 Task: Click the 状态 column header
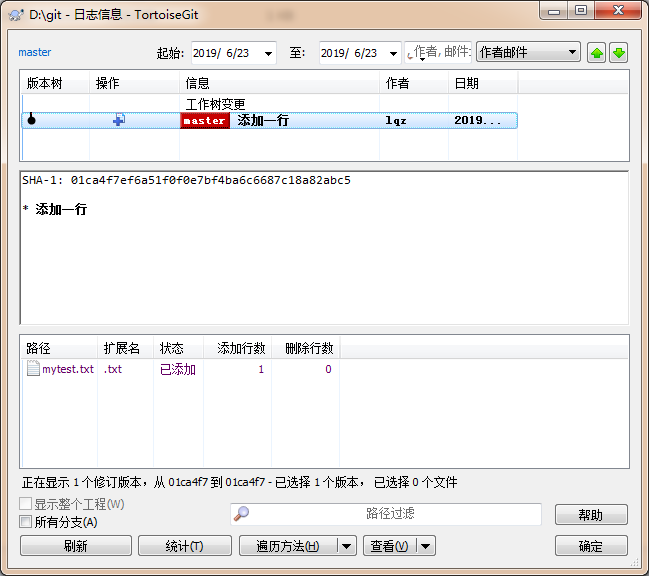[x=178, y=348]
